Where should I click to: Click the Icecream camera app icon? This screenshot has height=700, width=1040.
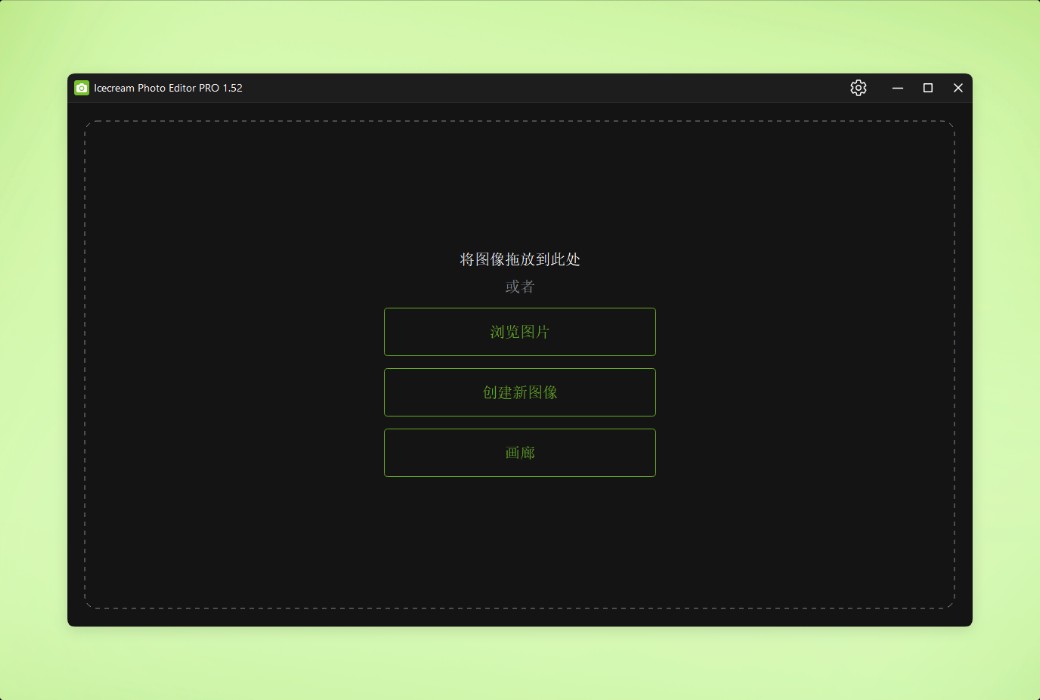81,88
